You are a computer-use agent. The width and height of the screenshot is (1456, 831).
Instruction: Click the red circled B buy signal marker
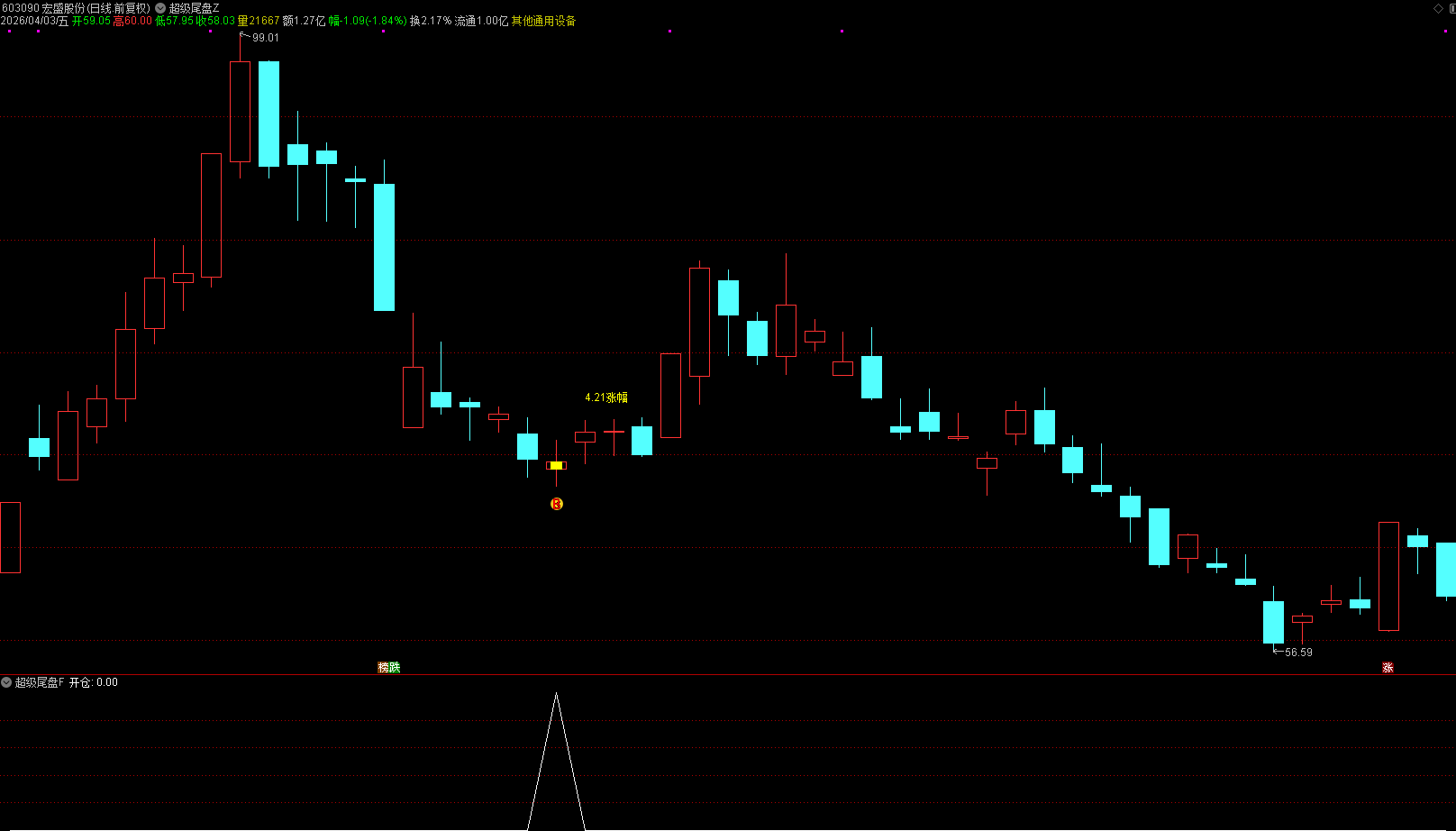[x=556, y=504]
